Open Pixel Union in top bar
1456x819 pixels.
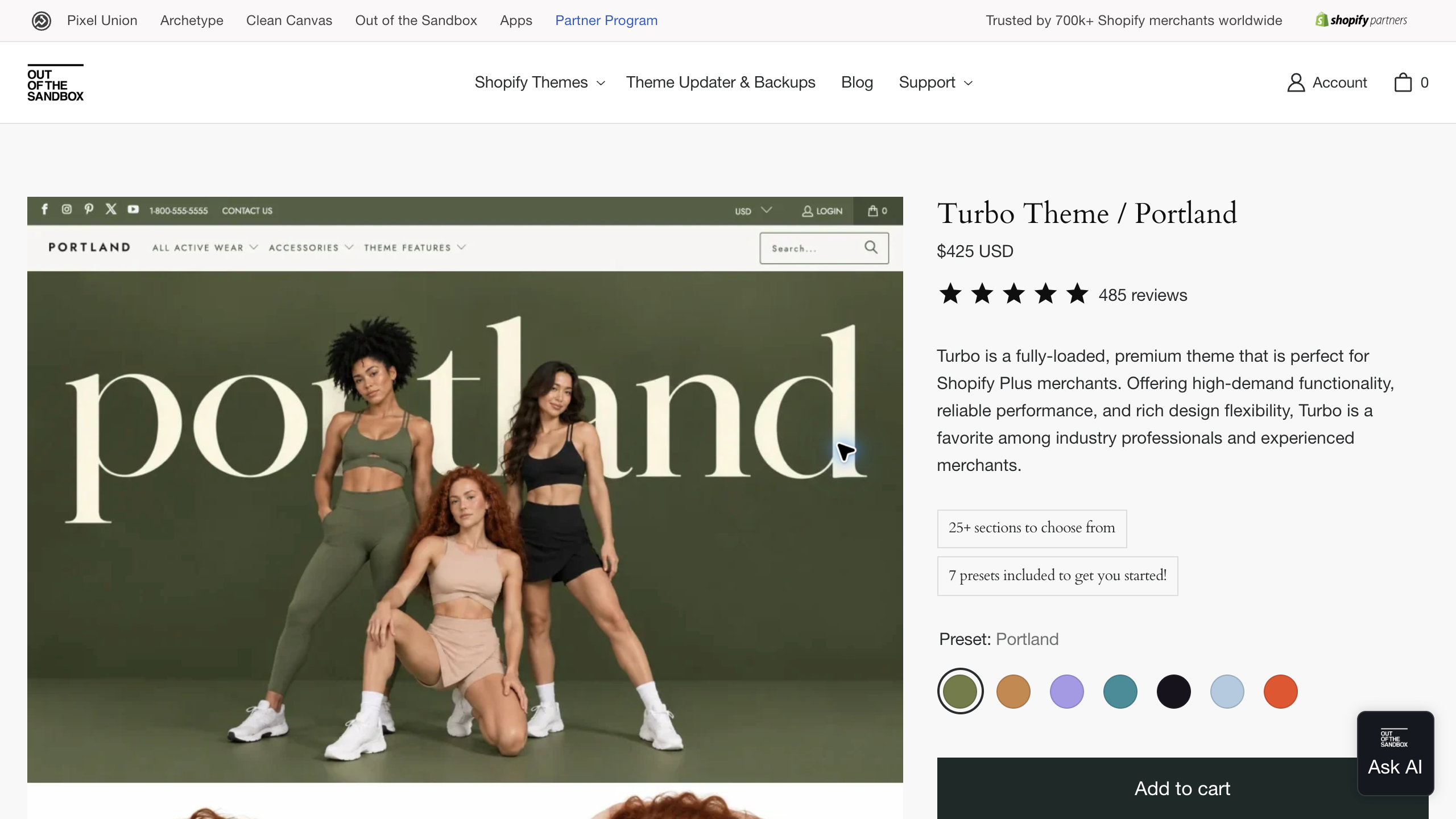pyautogui.click(x=102, y=20)
